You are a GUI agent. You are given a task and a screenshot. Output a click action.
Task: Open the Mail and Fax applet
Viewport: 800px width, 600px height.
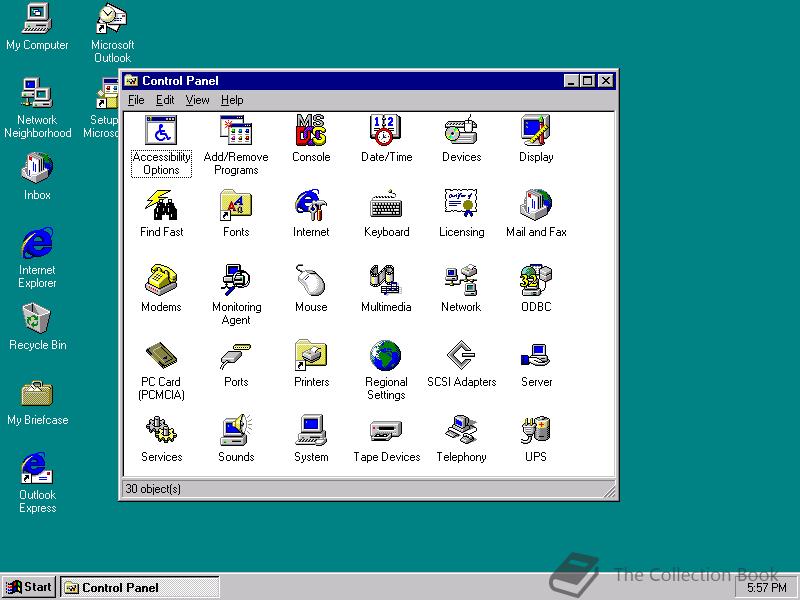536,214
